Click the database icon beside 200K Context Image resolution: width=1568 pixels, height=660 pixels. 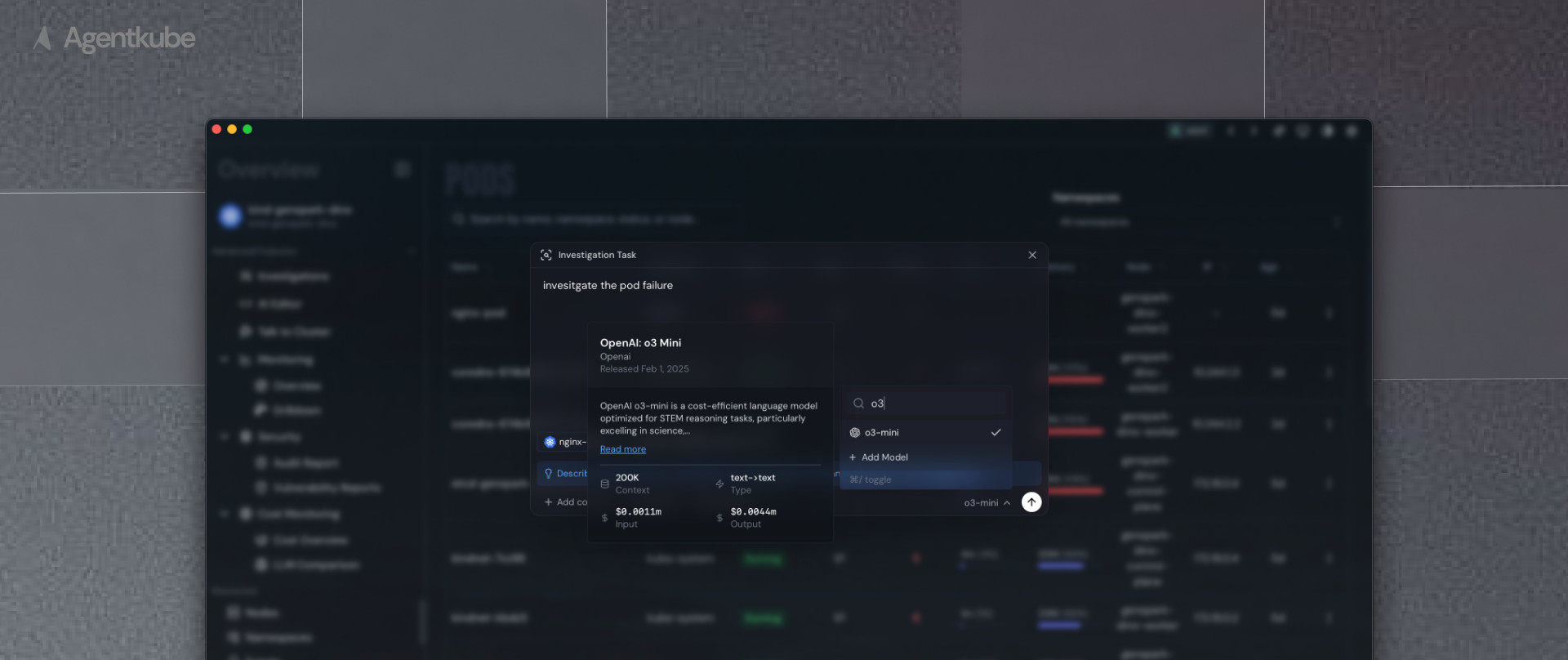pos(604,484)
